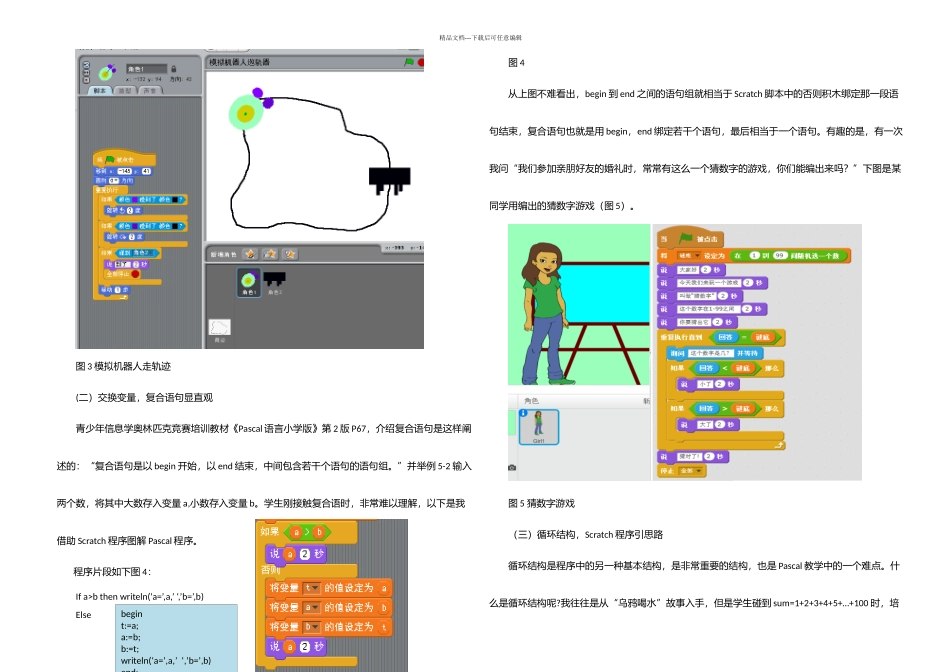Click heading '(二) 交换变量, 复合语句显直观'
This screenshot has height=672, width=950.
144,398
